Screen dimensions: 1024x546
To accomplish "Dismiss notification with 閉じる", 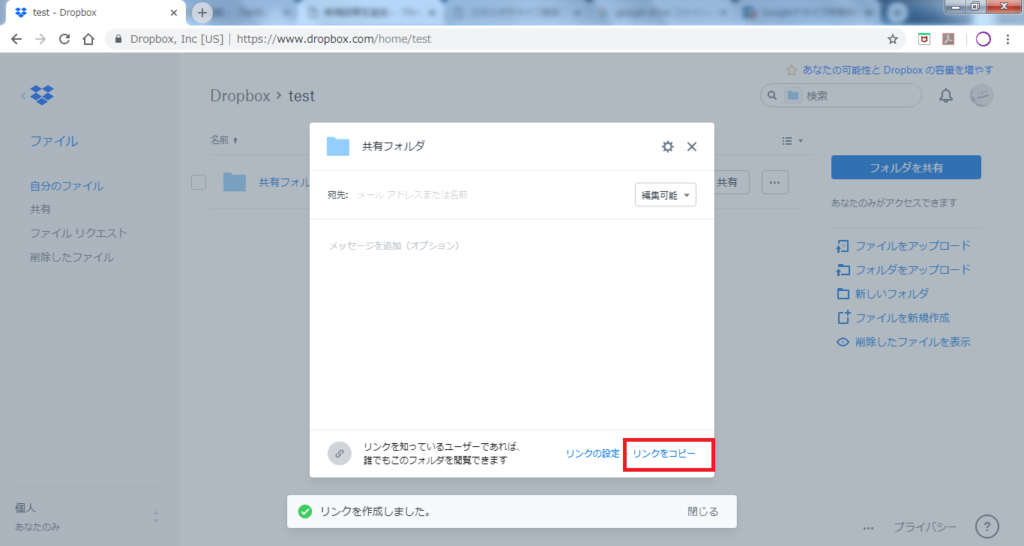I will [703, 511].
